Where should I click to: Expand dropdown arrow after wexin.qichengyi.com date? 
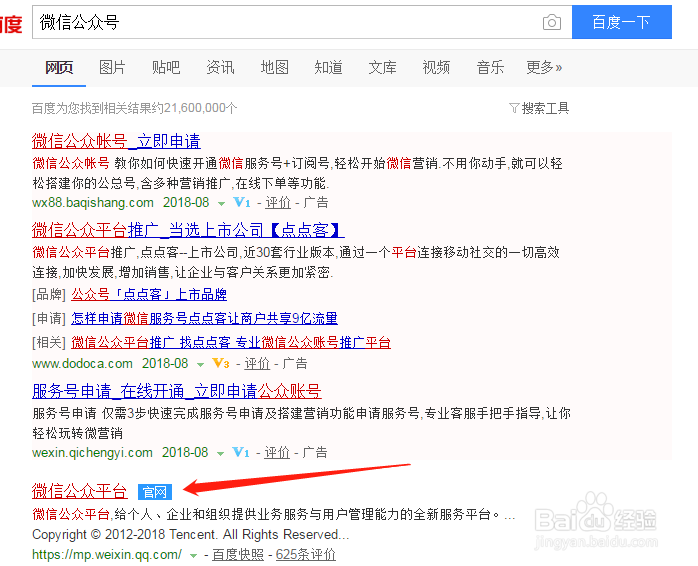[x=220, y=453]
